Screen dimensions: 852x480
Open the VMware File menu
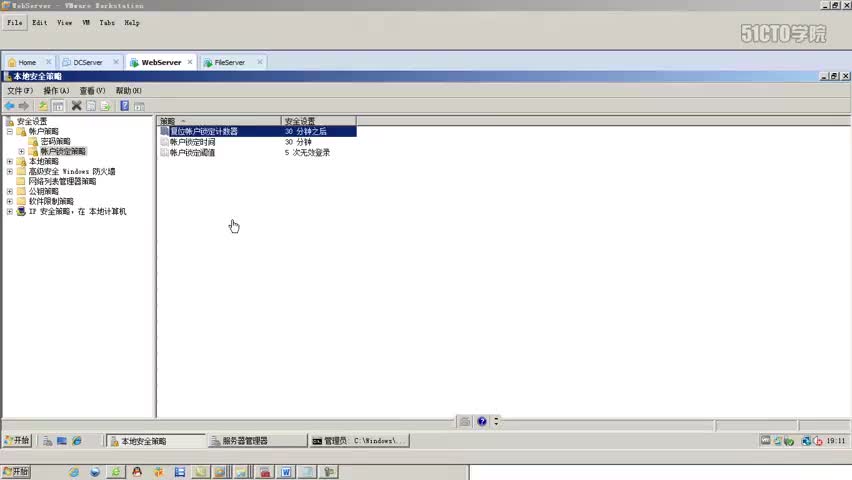pyautogui.click(x=15, y=23)
